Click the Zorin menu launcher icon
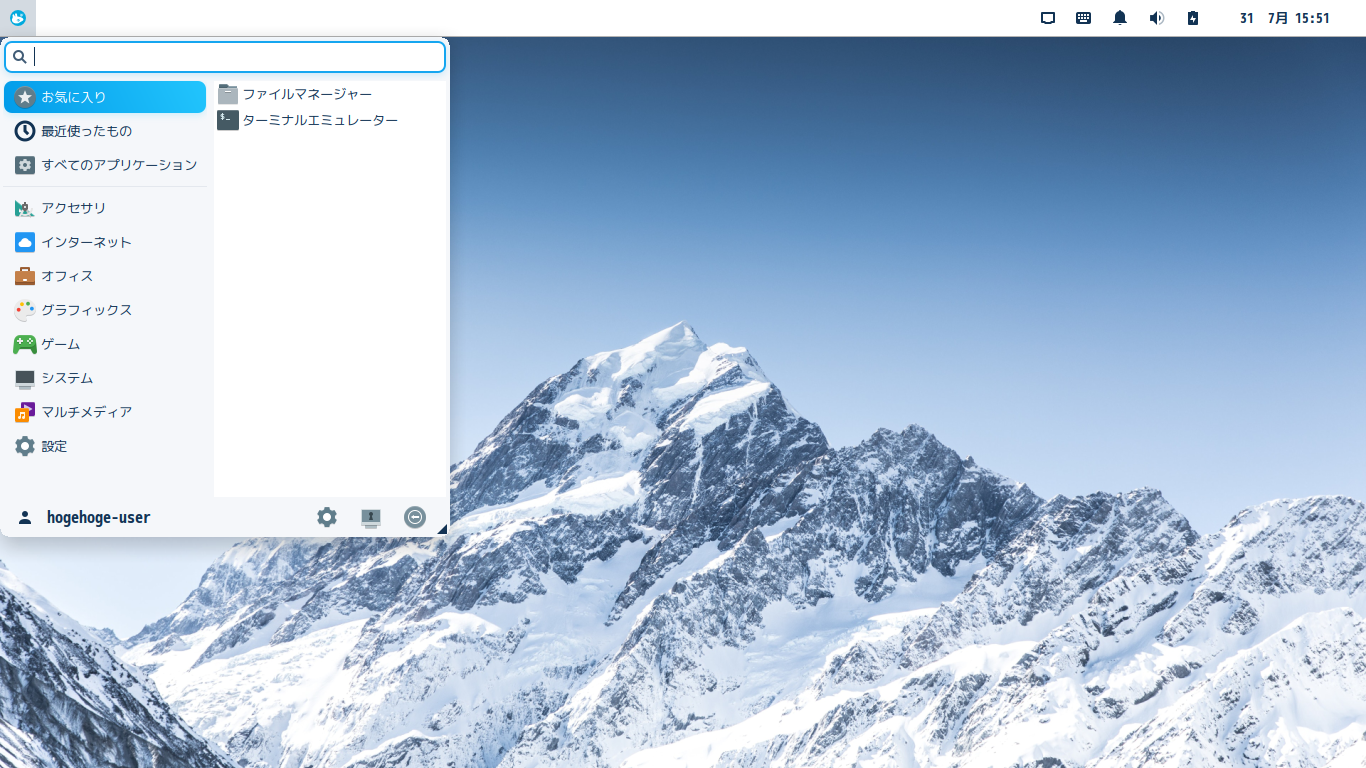Image resolution: width=1366 pixels, height=768 pixels. [18, 18]
